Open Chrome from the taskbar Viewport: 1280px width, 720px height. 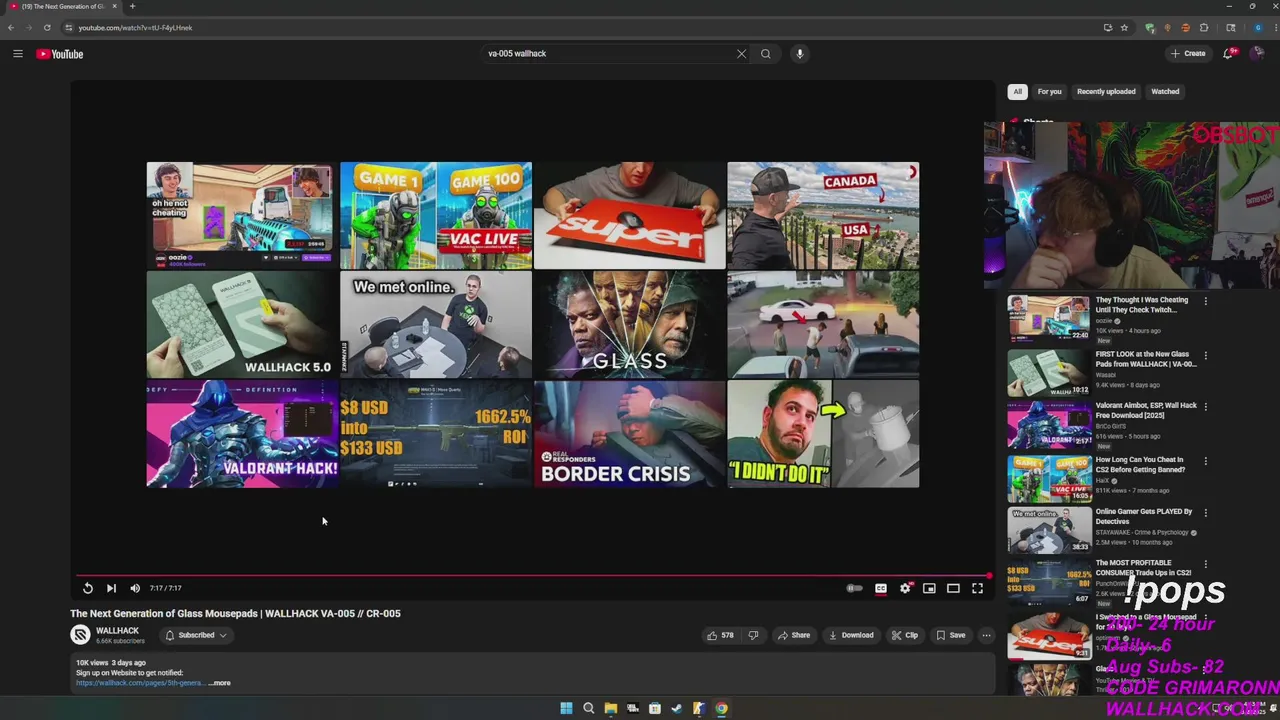tap(721, 708)
